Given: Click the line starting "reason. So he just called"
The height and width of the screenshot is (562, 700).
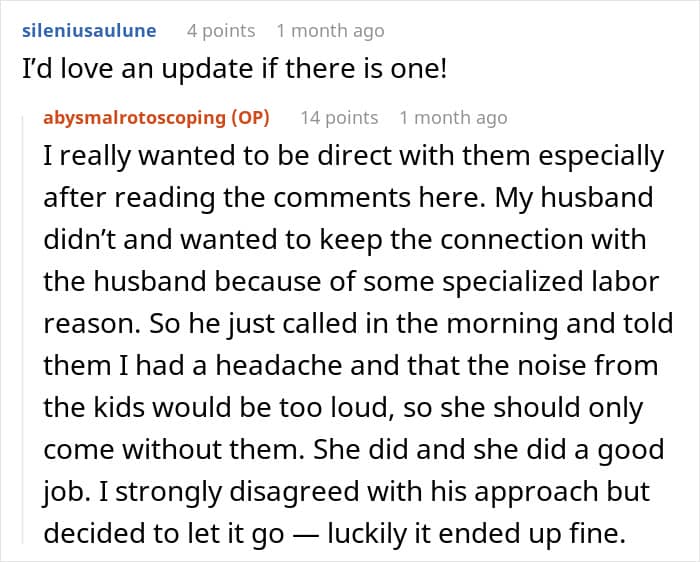Looking at the screenshot, I should tap(355, 326).
